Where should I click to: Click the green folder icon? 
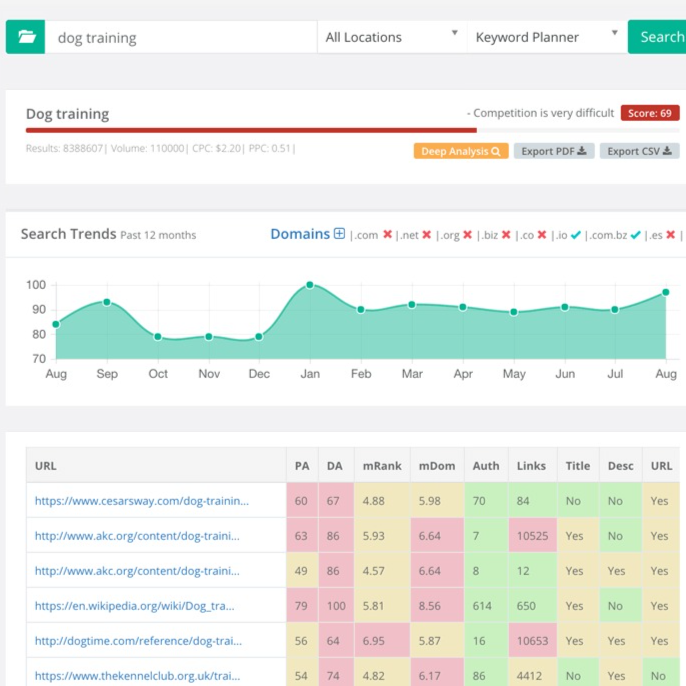(x=25, y=37)
